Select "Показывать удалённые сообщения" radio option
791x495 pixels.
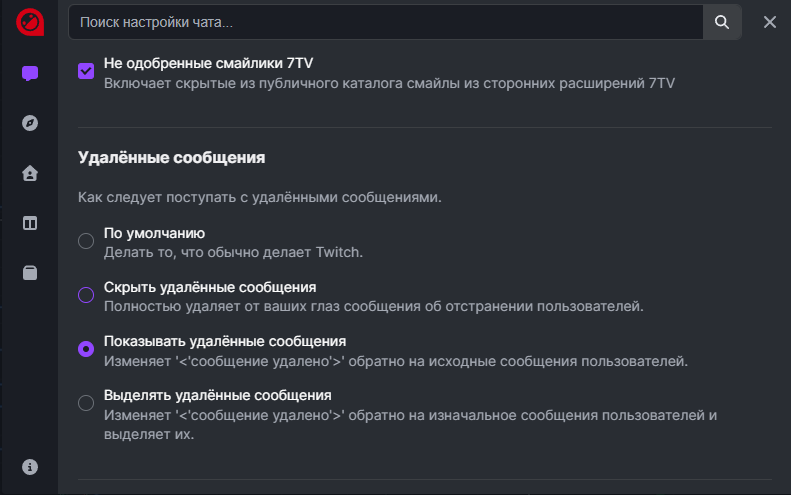tap(86, 349)
